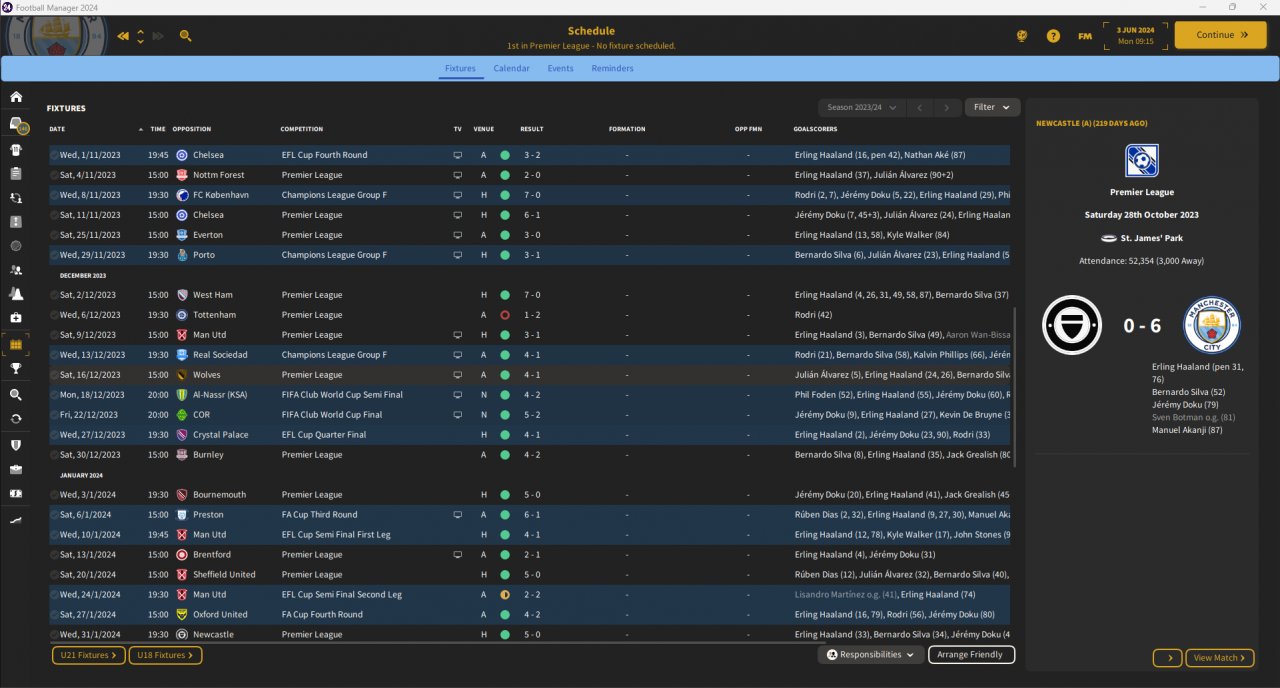This screenshot has width=1280, height=688.
Task: Open U18 Fixtures
Action: click(165, 655)
